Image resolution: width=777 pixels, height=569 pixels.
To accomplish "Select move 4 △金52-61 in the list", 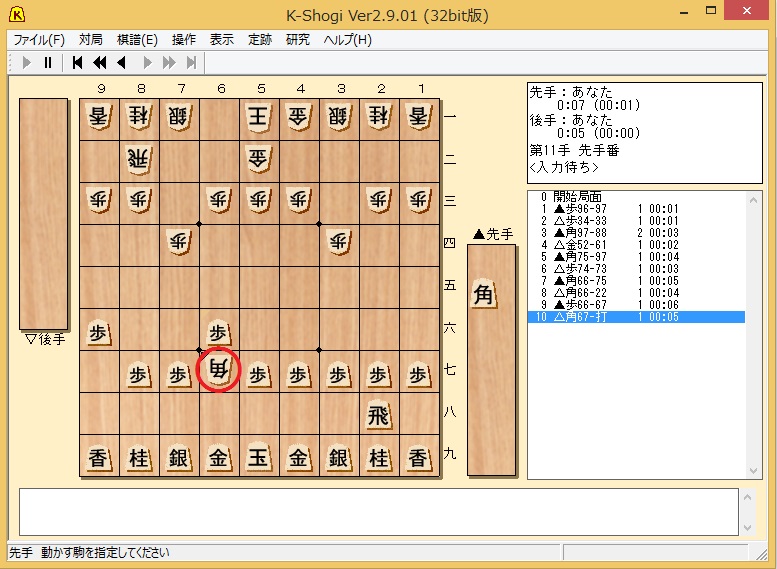I will (636, 244).
